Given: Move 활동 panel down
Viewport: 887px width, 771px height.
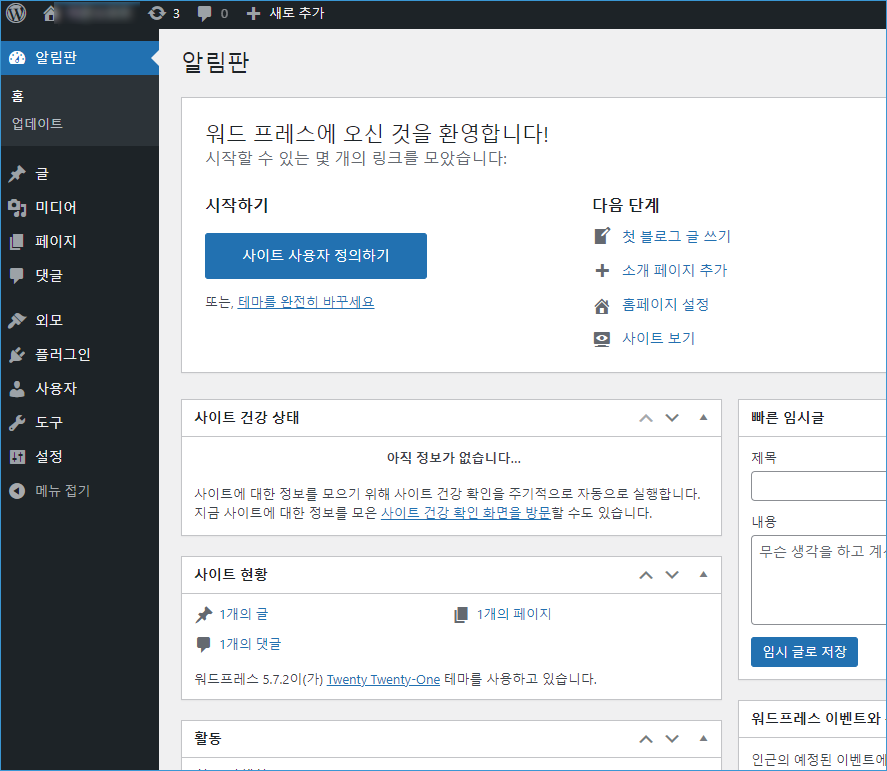Looking at the screenshot, I should pos(672,739).
